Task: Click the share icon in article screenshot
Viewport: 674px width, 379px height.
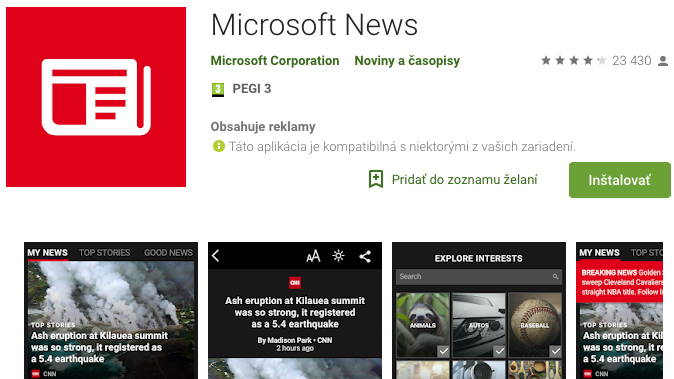Action: coord(365,257)
